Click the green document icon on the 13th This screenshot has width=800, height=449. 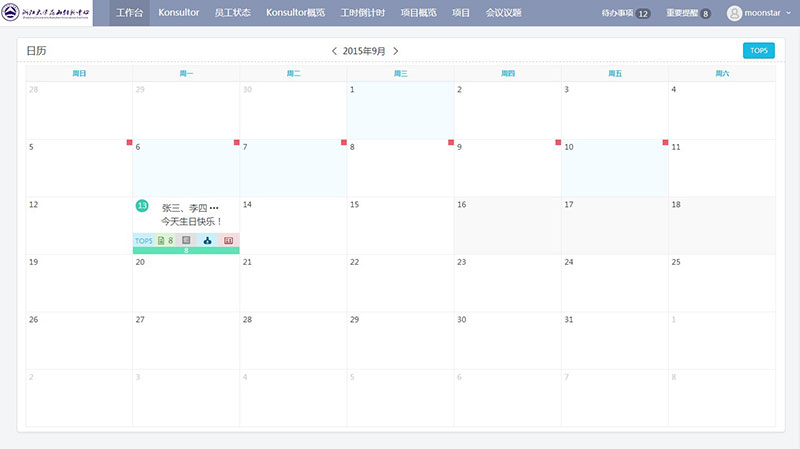coord(161,241)
